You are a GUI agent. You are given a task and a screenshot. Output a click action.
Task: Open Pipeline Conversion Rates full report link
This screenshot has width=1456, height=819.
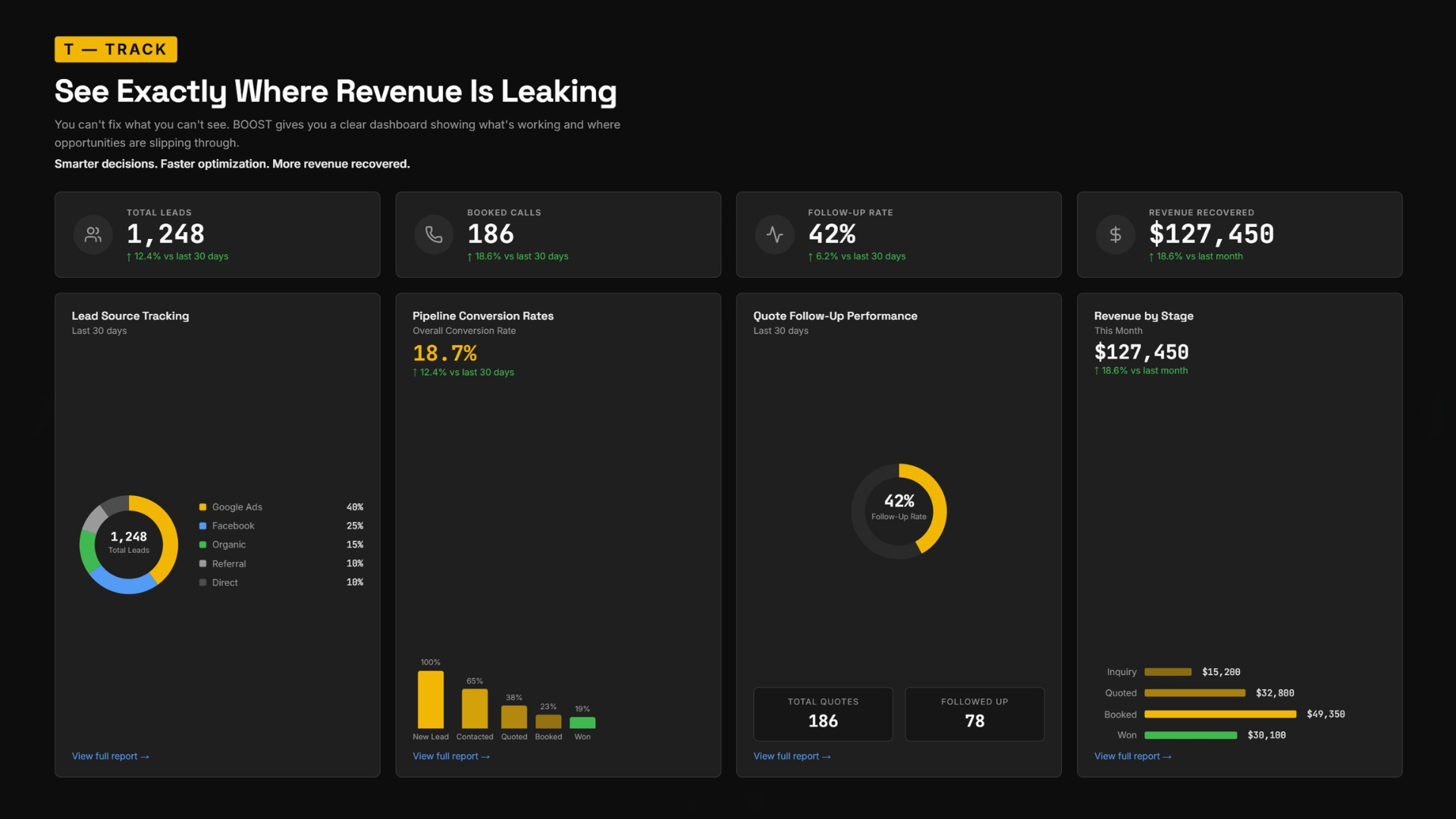(451, 756)
